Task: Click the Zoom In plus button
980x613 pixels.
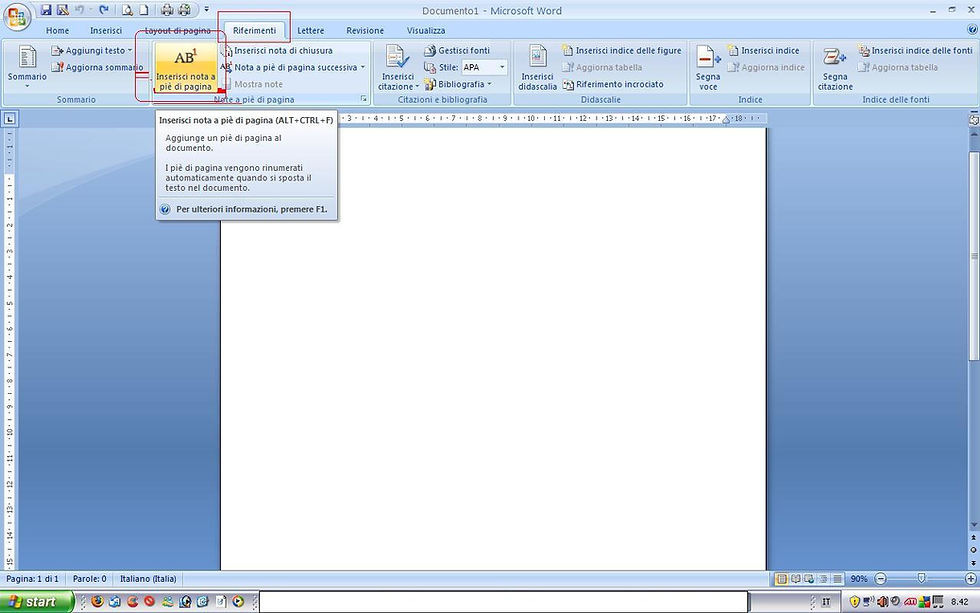Action: point(970,579)
